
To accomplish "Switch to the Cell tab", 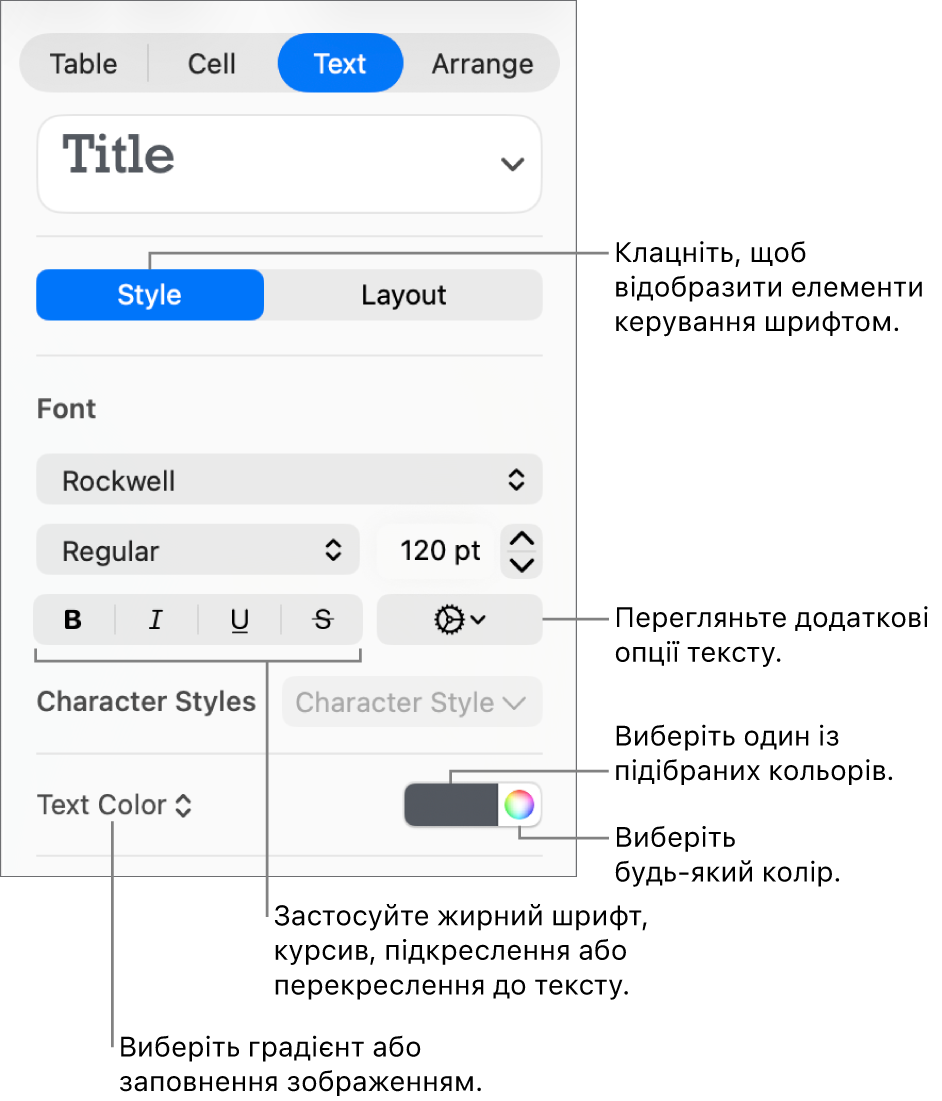I will (x=212, y=64).
